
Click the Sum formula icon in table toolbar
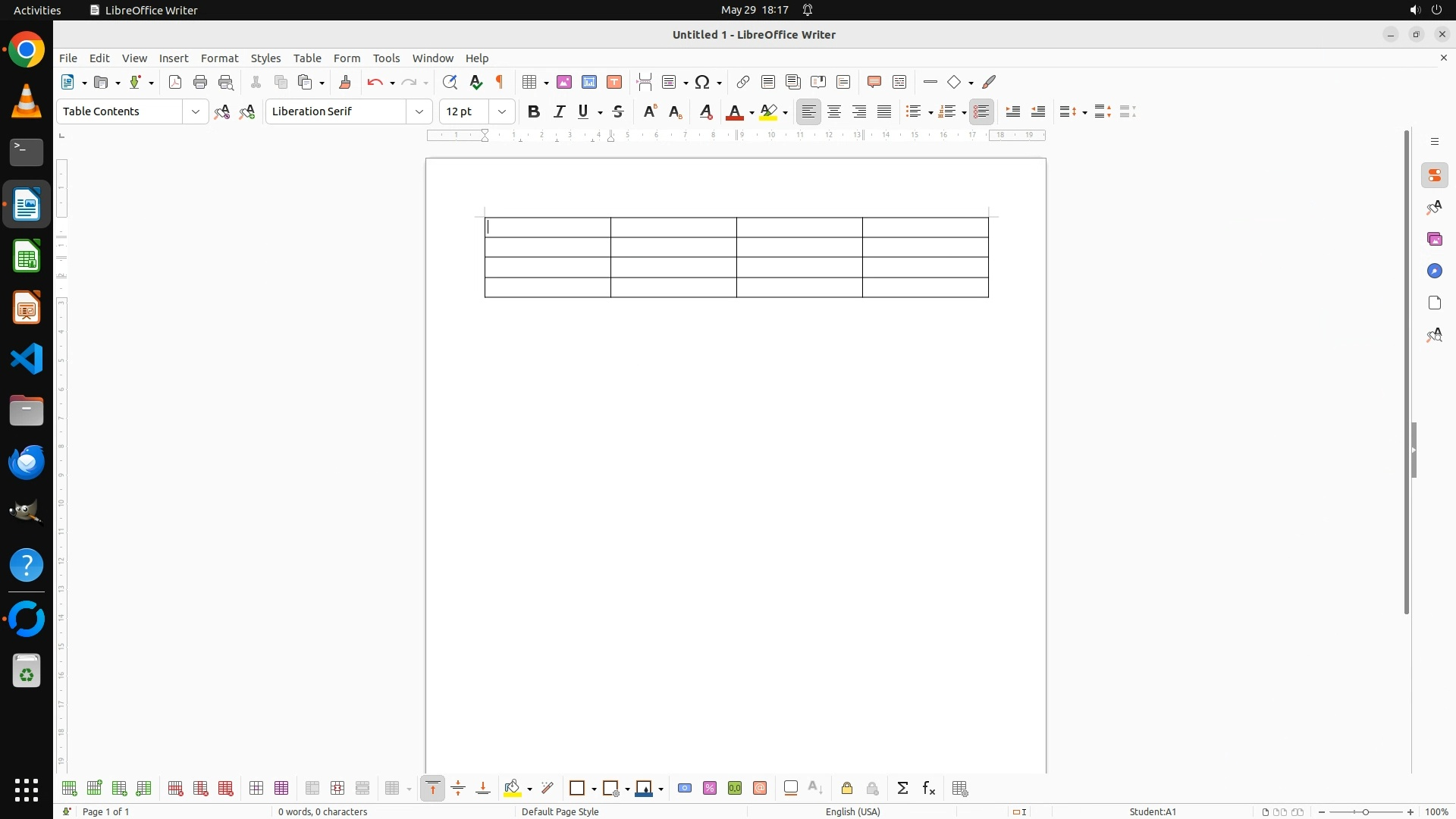pos(902,789)
